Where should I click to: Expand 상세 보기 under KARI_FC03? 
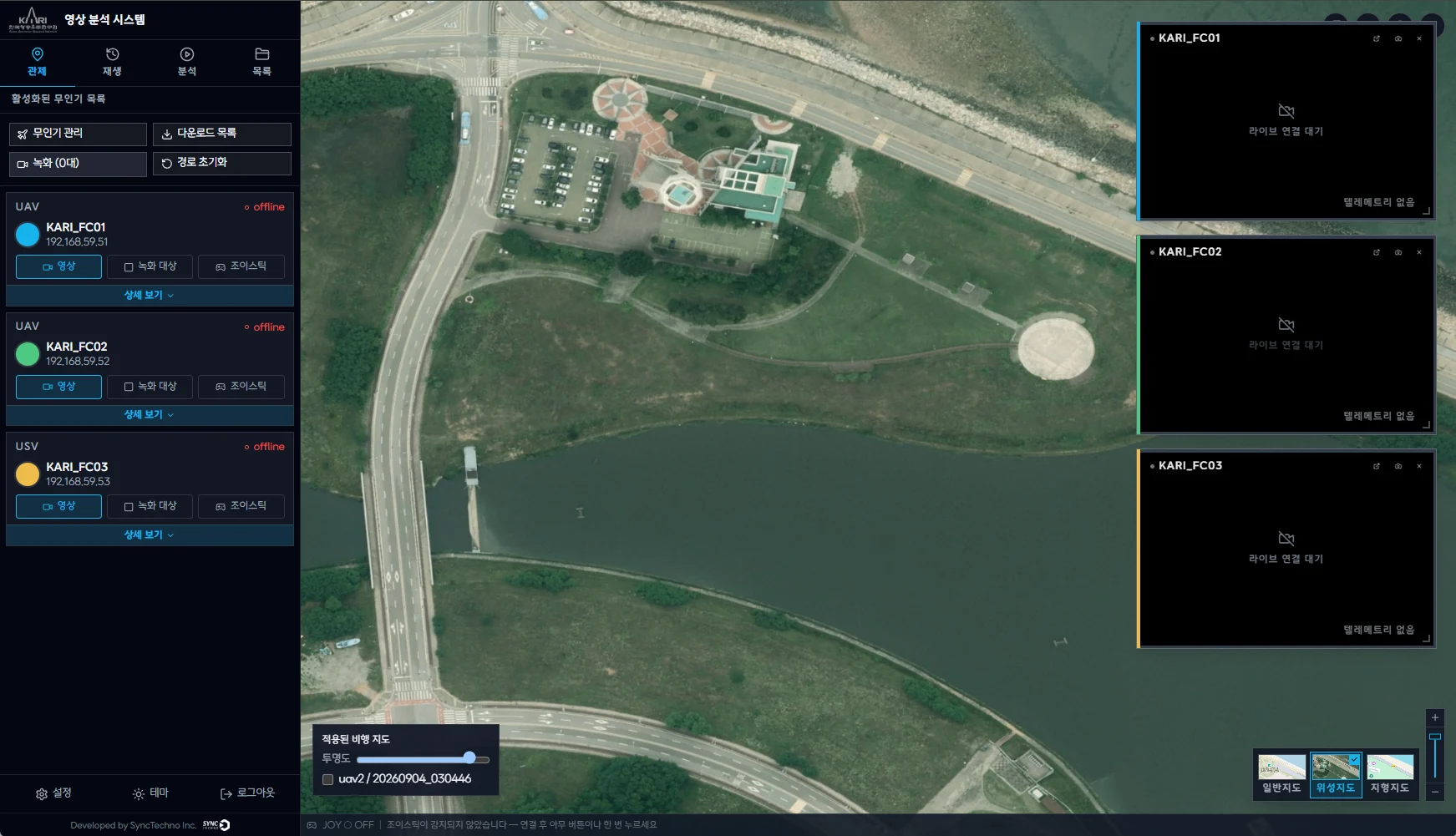[x=150, y=535]
